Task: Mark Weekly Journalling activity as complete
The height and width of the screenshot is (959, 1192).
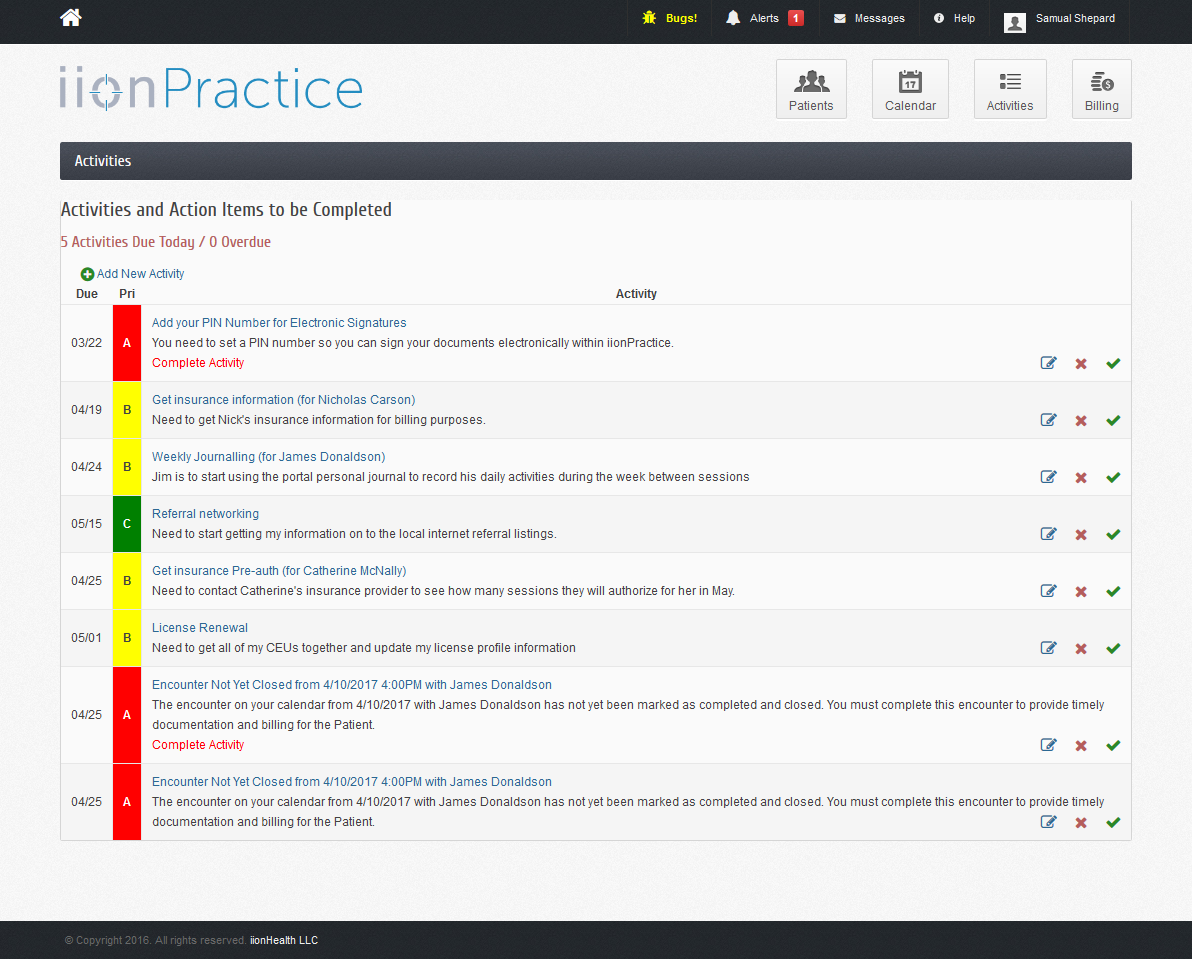Action: pos(1113,477)
